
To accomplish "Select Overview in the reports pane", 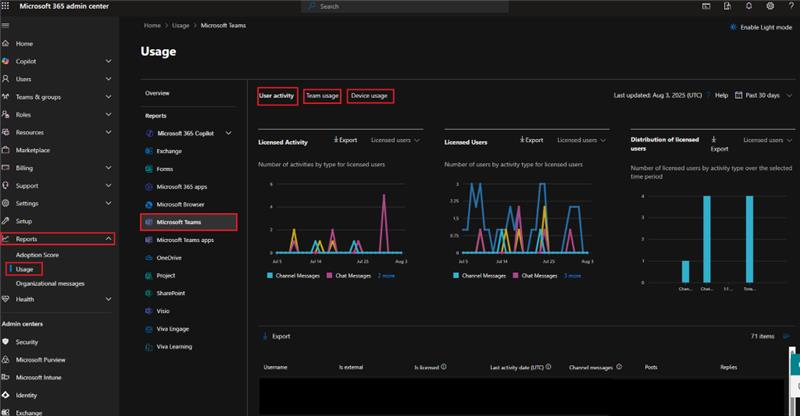I will point(157,93).
